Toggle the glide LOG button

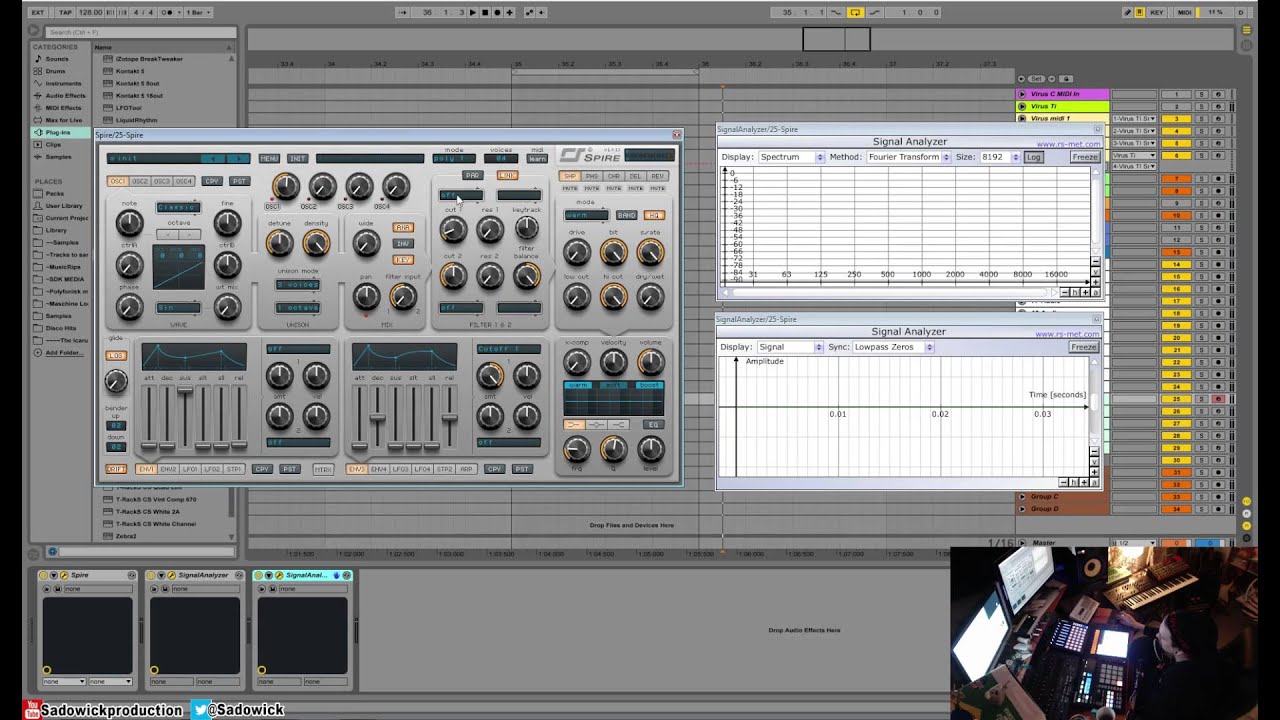point(117,356)
